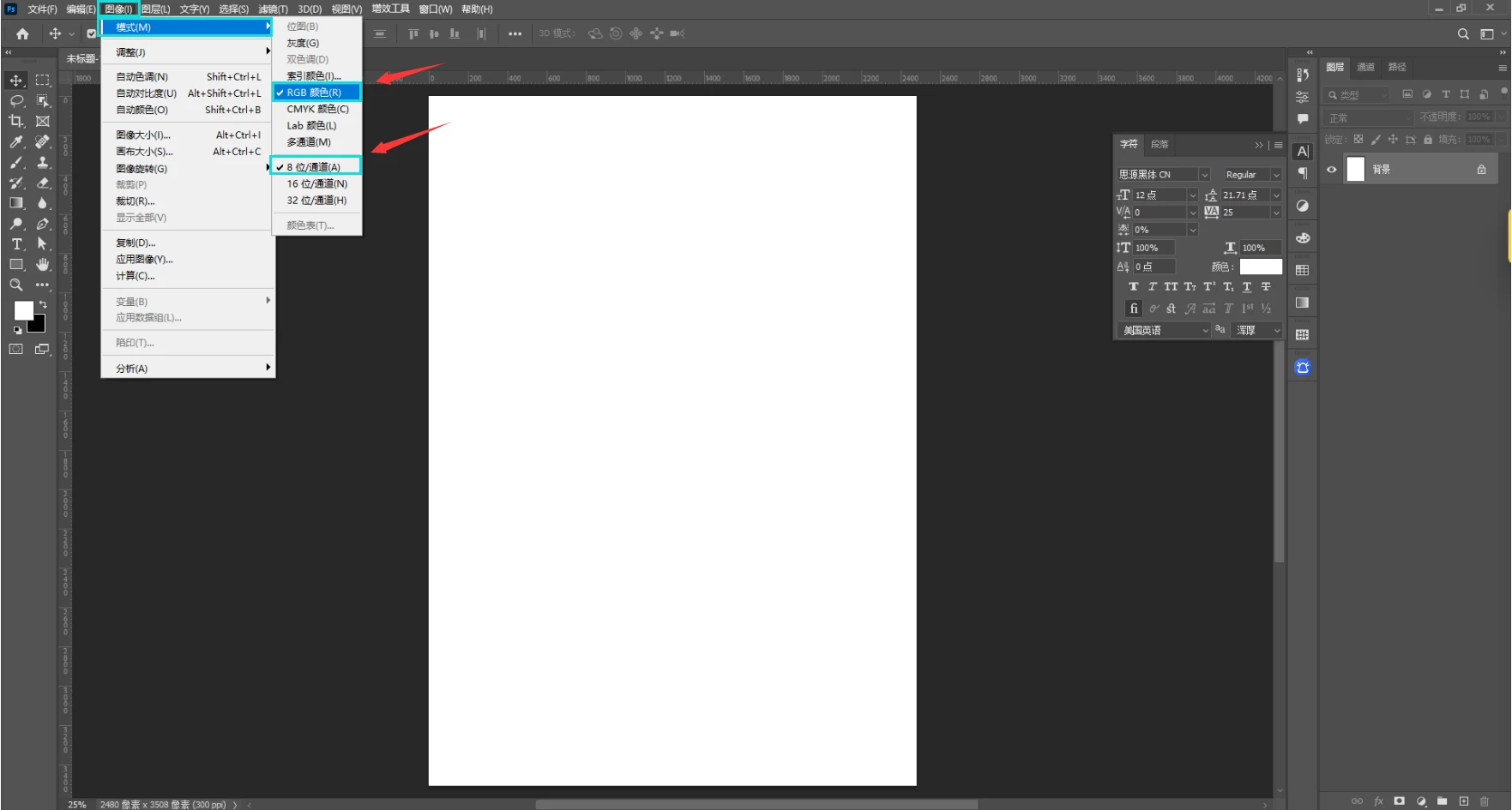
Task: Open the History panel icon
Action: (1303, 75)
